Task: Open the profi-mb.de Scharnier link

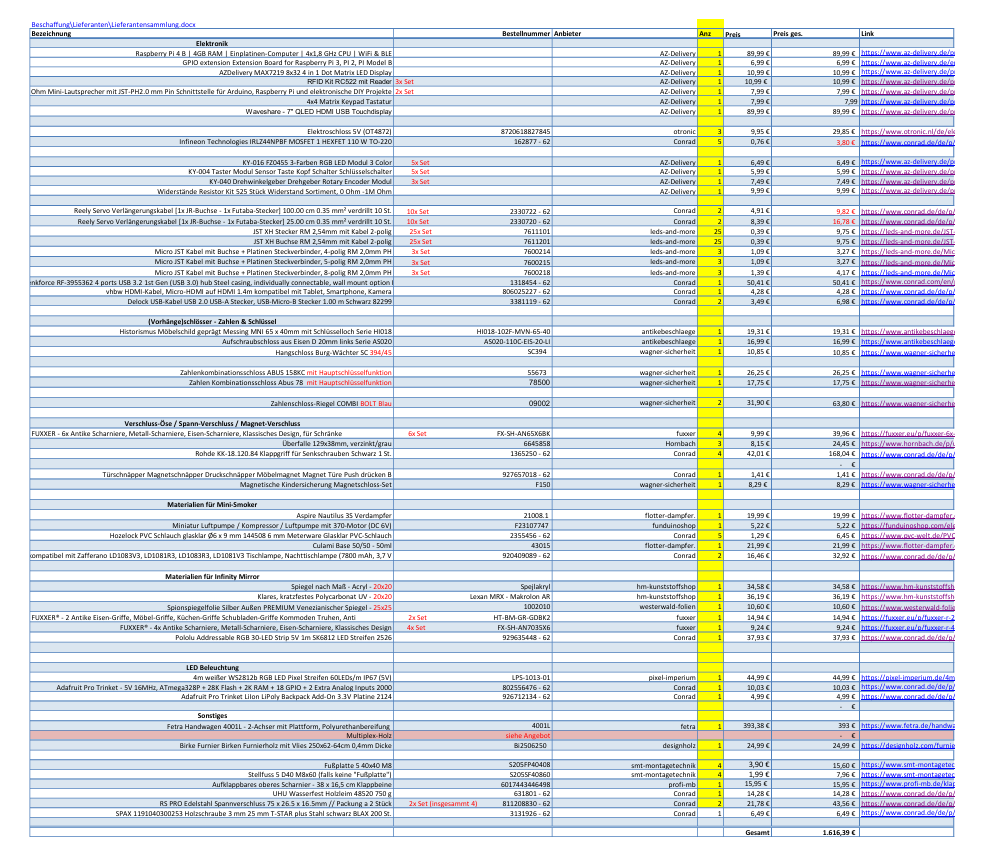Action: tap(907, 784)
